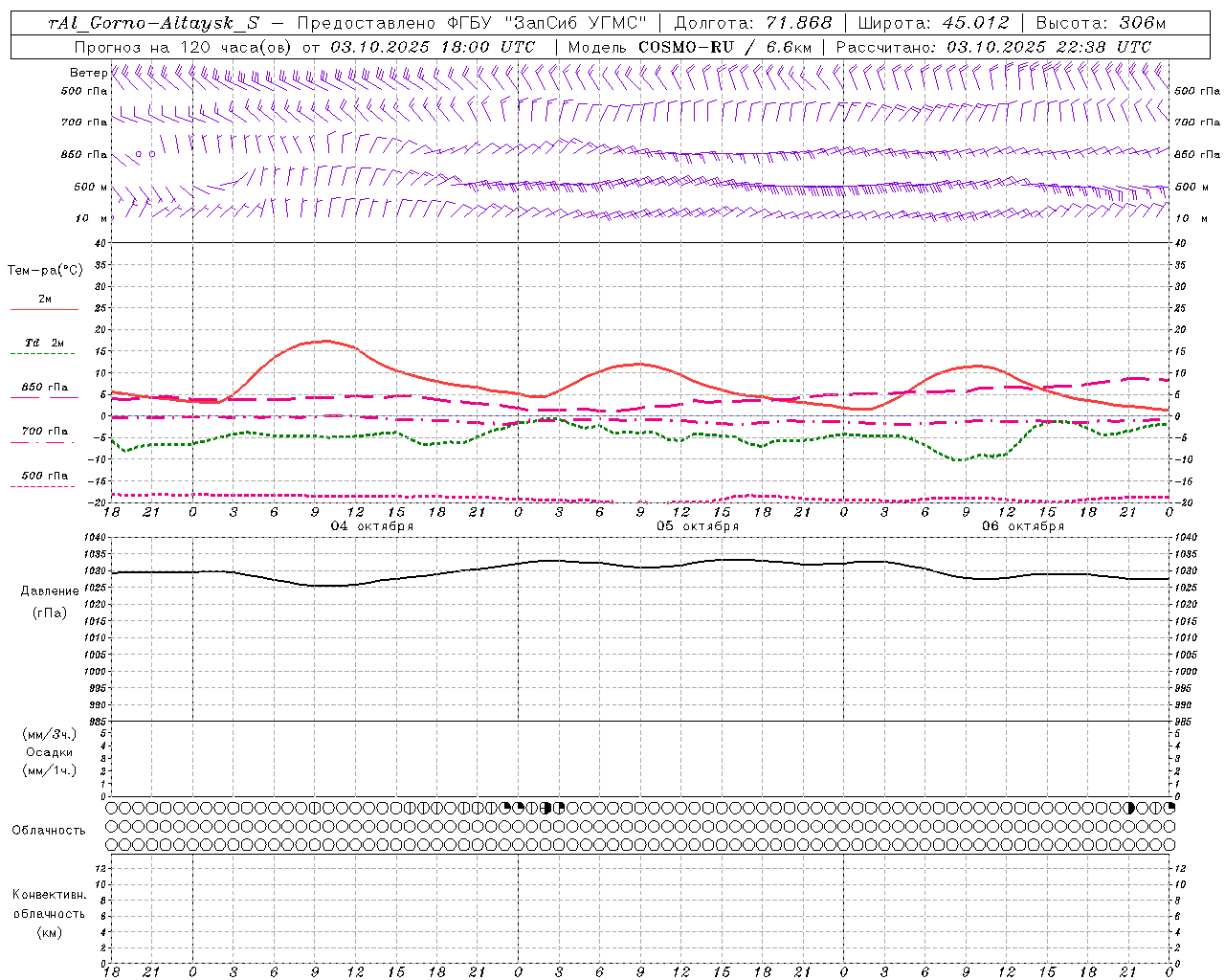Click the date label 04 октября
Image resolution: width=1225 pixels, height=980 pixels.
(372, 526)
